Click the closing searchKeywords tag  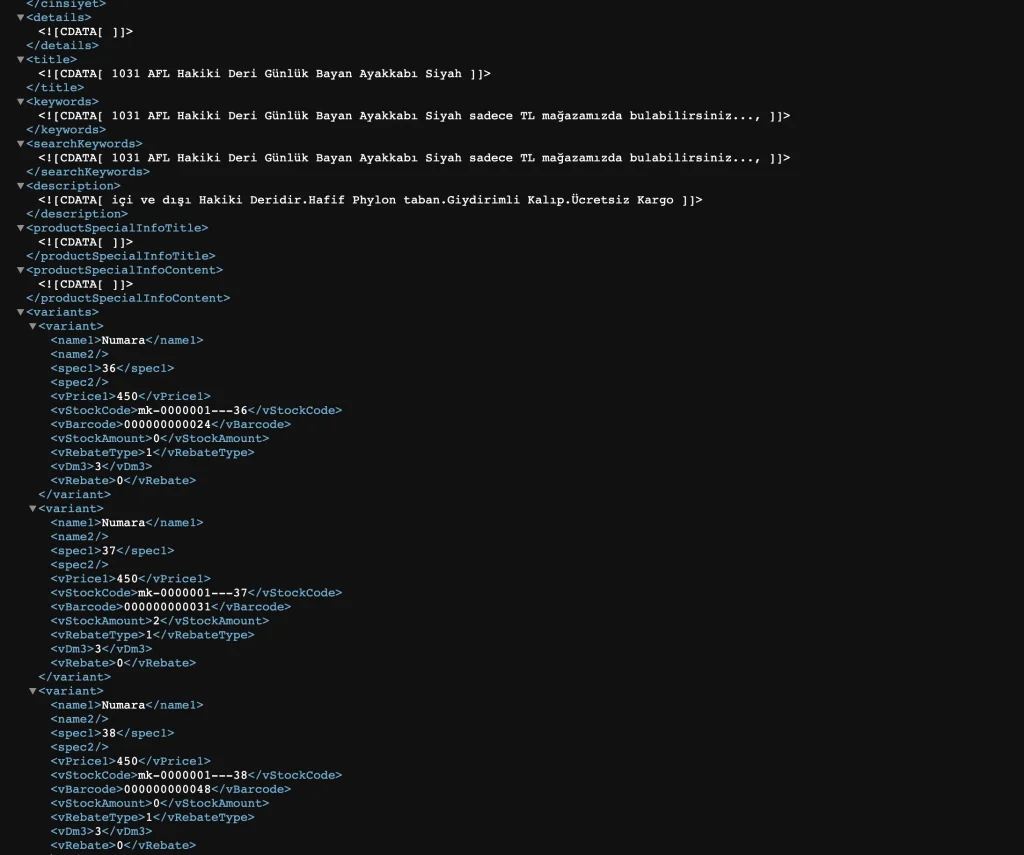(88, 172)
